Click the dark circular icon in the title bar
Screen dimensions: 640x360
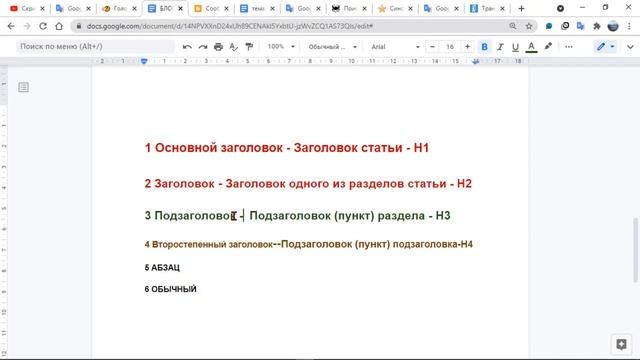point(560,9)
